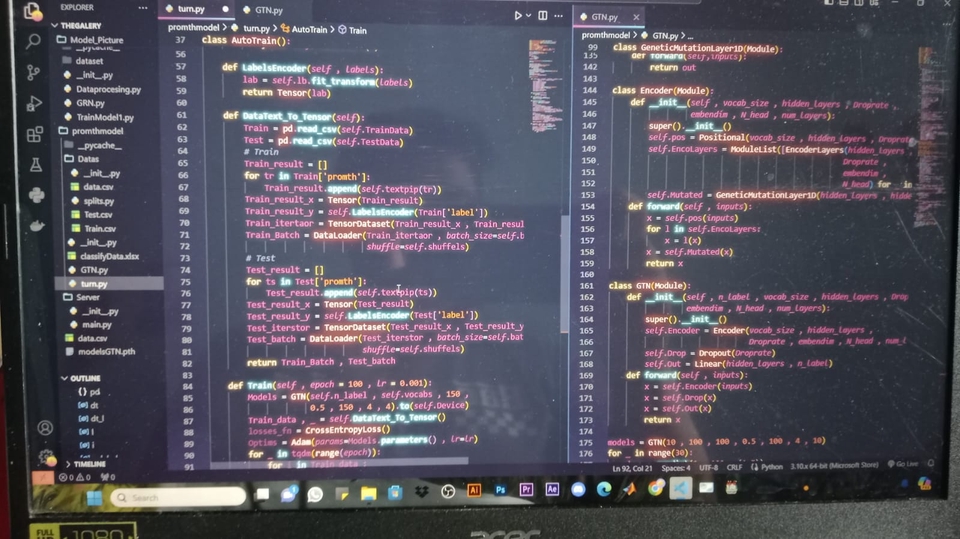Viewport: 960px width, 539px height.
Task: Click the Windows taskbar Search box
Action: pos(178,497)
